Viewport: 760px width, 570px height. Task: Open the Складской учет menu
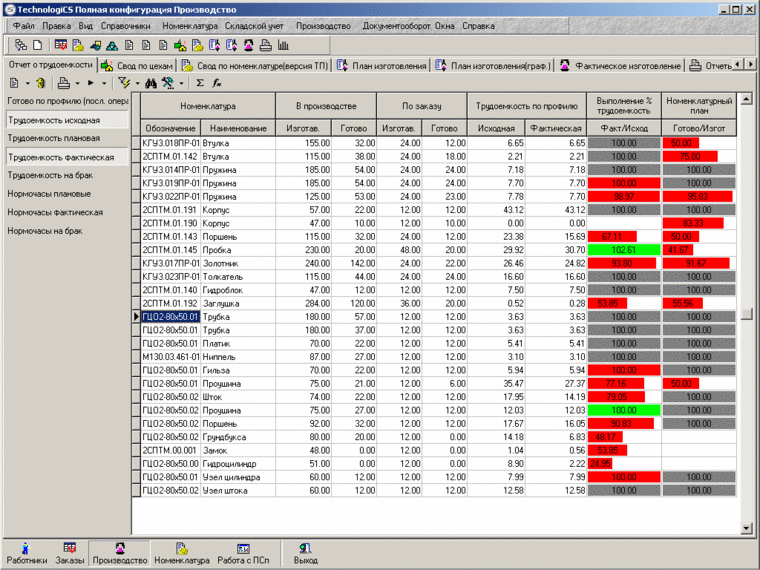pos(253,26)
